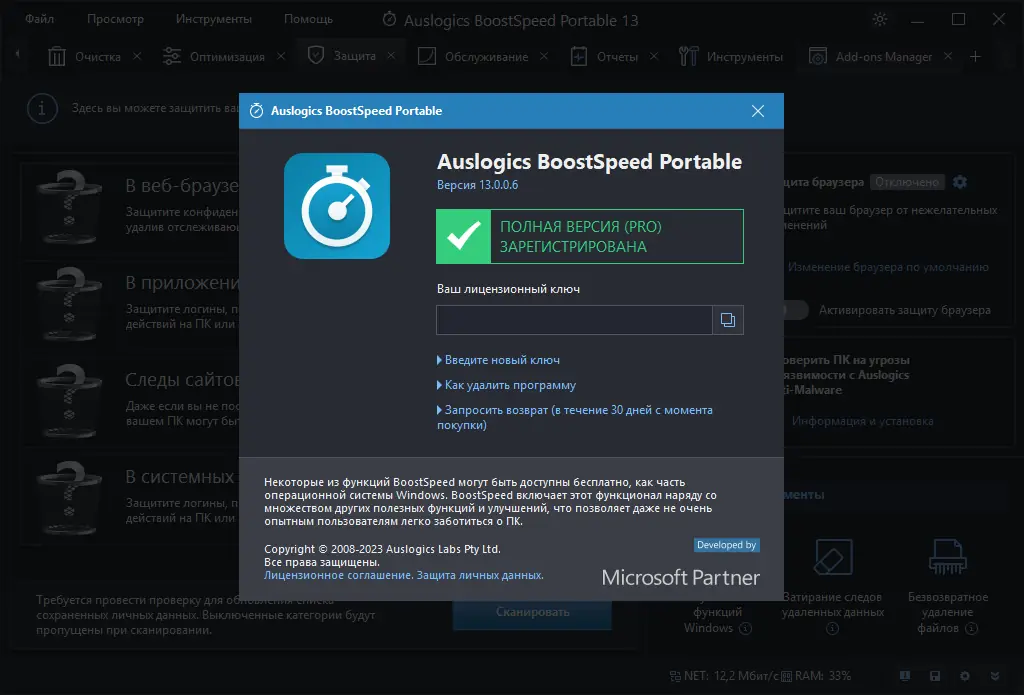Close the About dialog with X

[758, 111]
